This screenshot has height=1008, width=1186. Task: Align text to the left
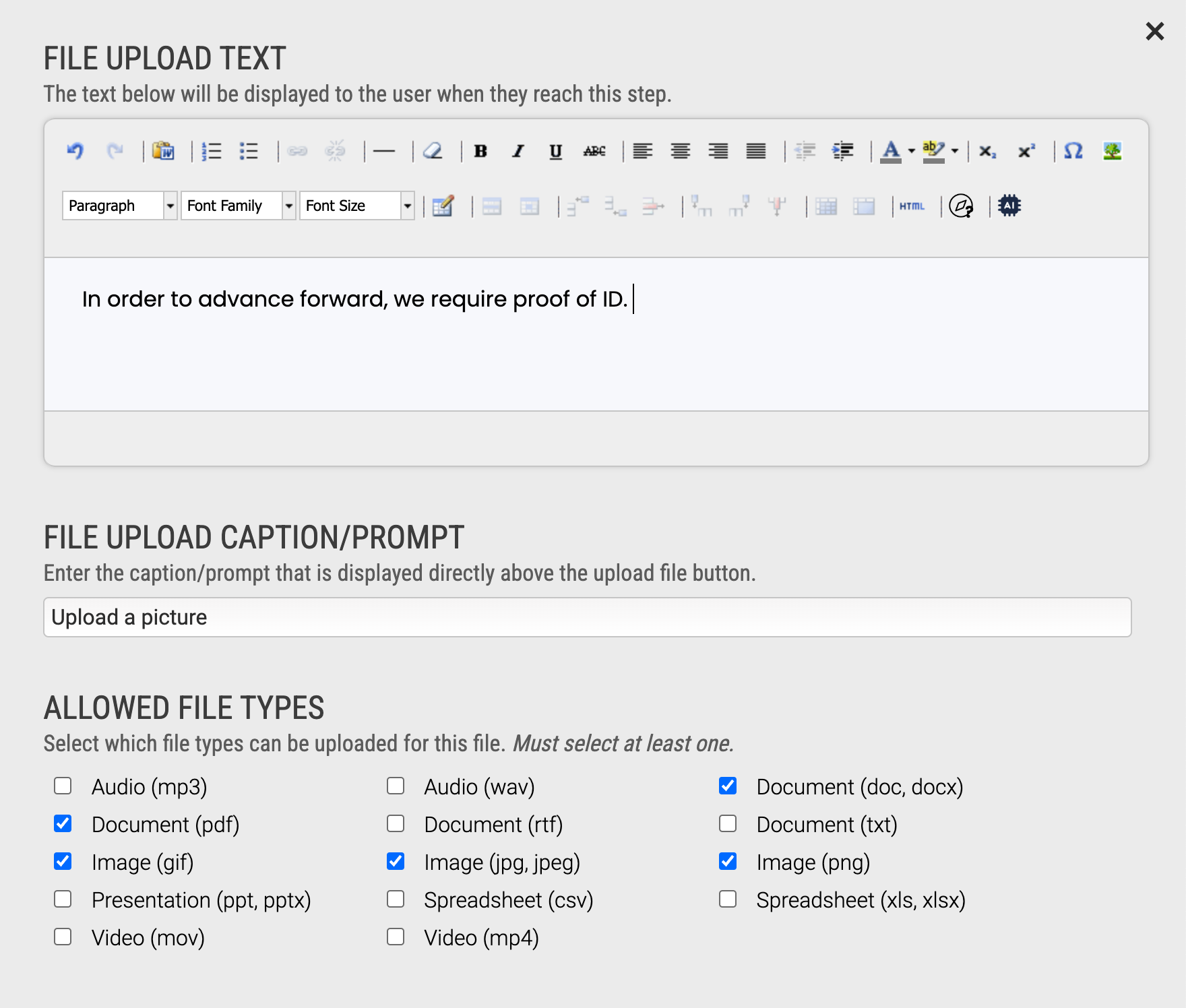point(643,151)
